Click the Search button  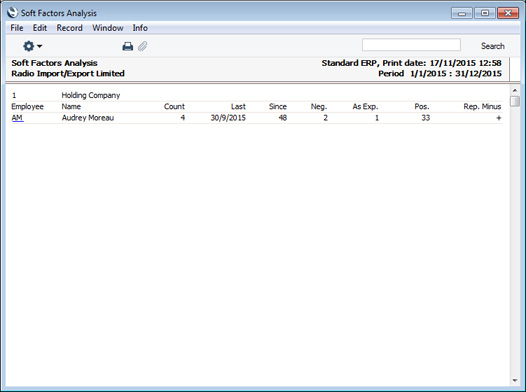click(x=492, y=46)
